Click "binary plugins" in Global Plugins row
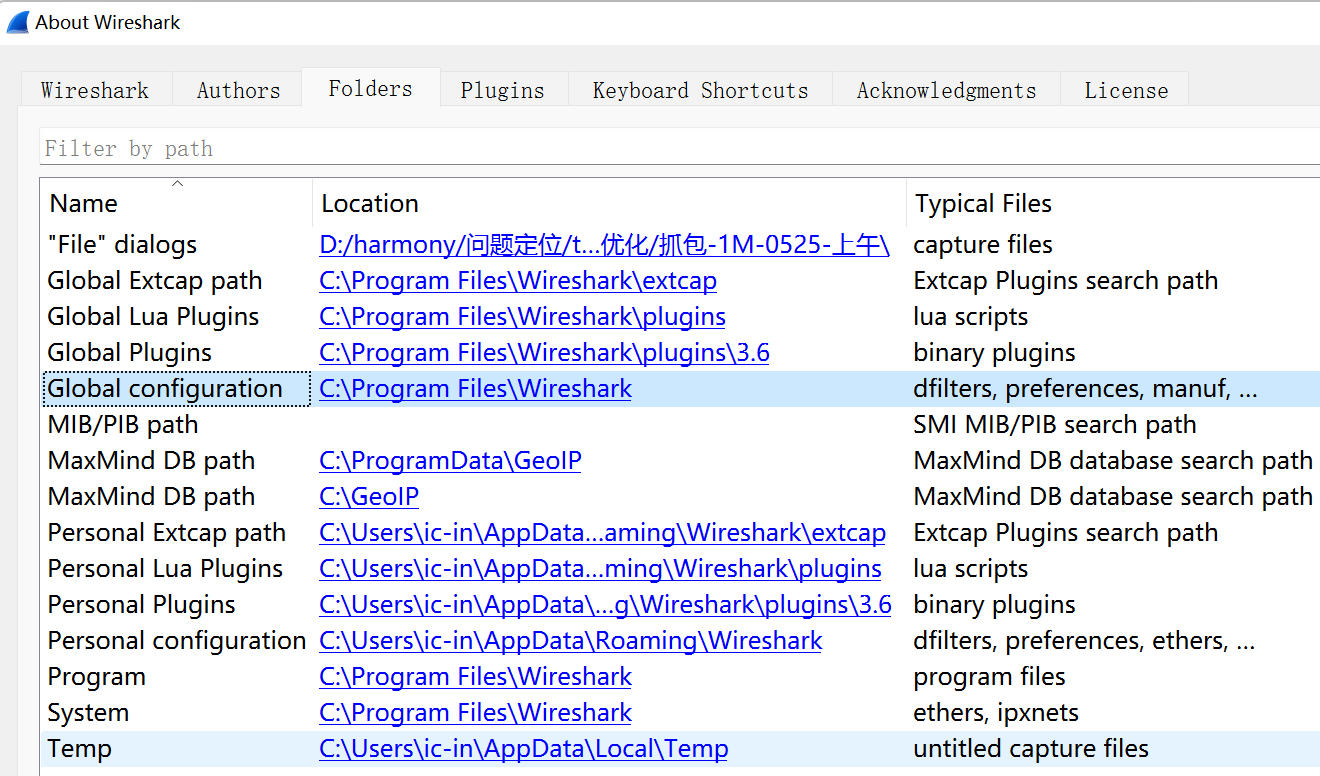The image size is (1320, 776). point(994,353)
